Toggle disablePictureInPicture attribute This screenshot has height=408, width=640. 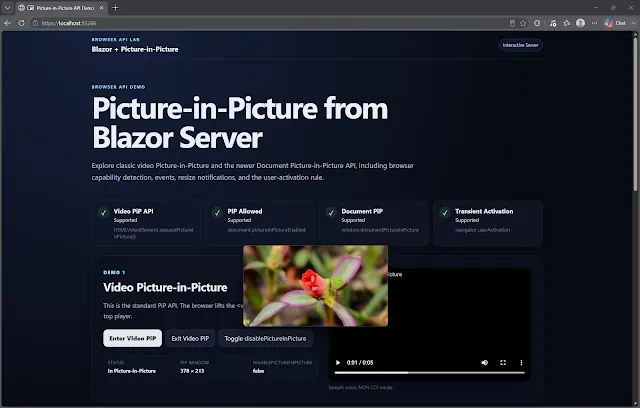point(265,338)
